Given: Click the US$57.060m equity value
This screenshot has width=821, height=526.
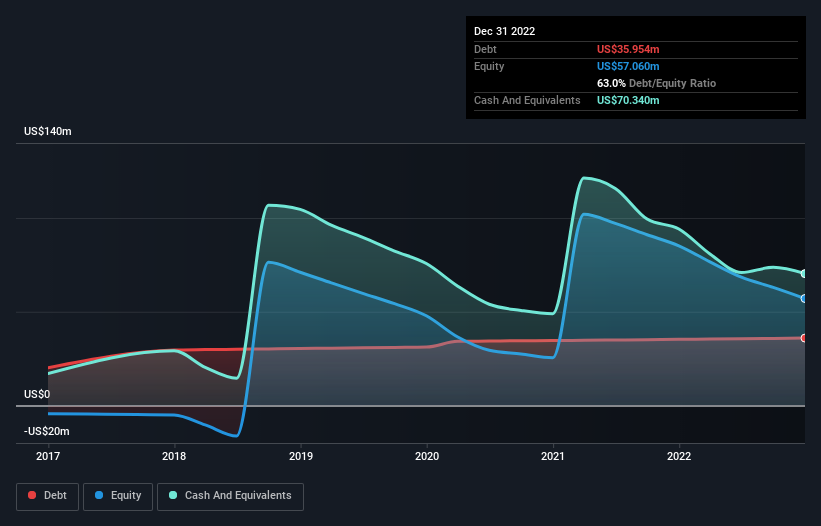Looking at the screenshot, I should click(628, 66).
